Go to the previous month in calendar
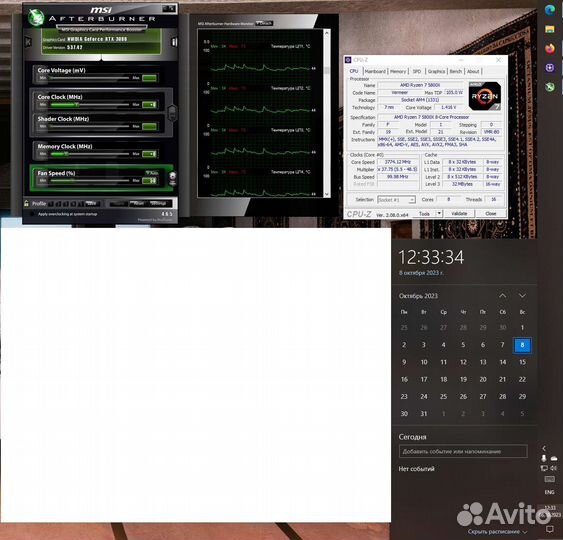This screenshot has width=563, height=540. click(503, 296)
